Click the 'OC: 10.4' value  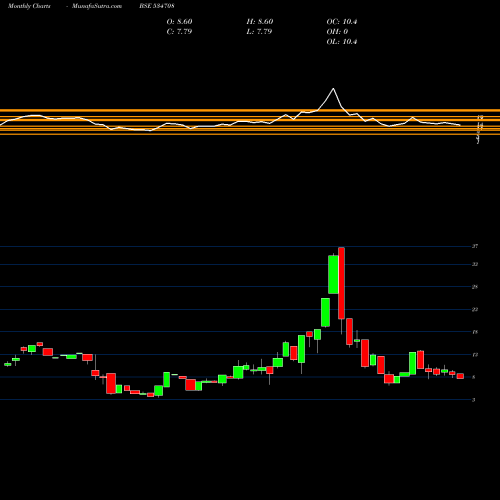point(342,22)
